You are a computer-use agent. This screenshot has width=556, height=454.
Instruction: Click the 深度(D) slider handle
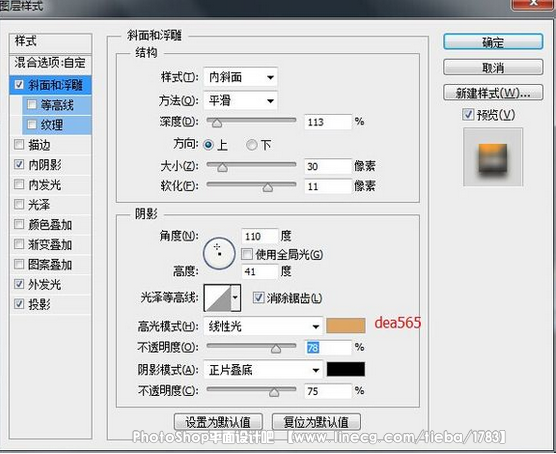coord(217,123)
